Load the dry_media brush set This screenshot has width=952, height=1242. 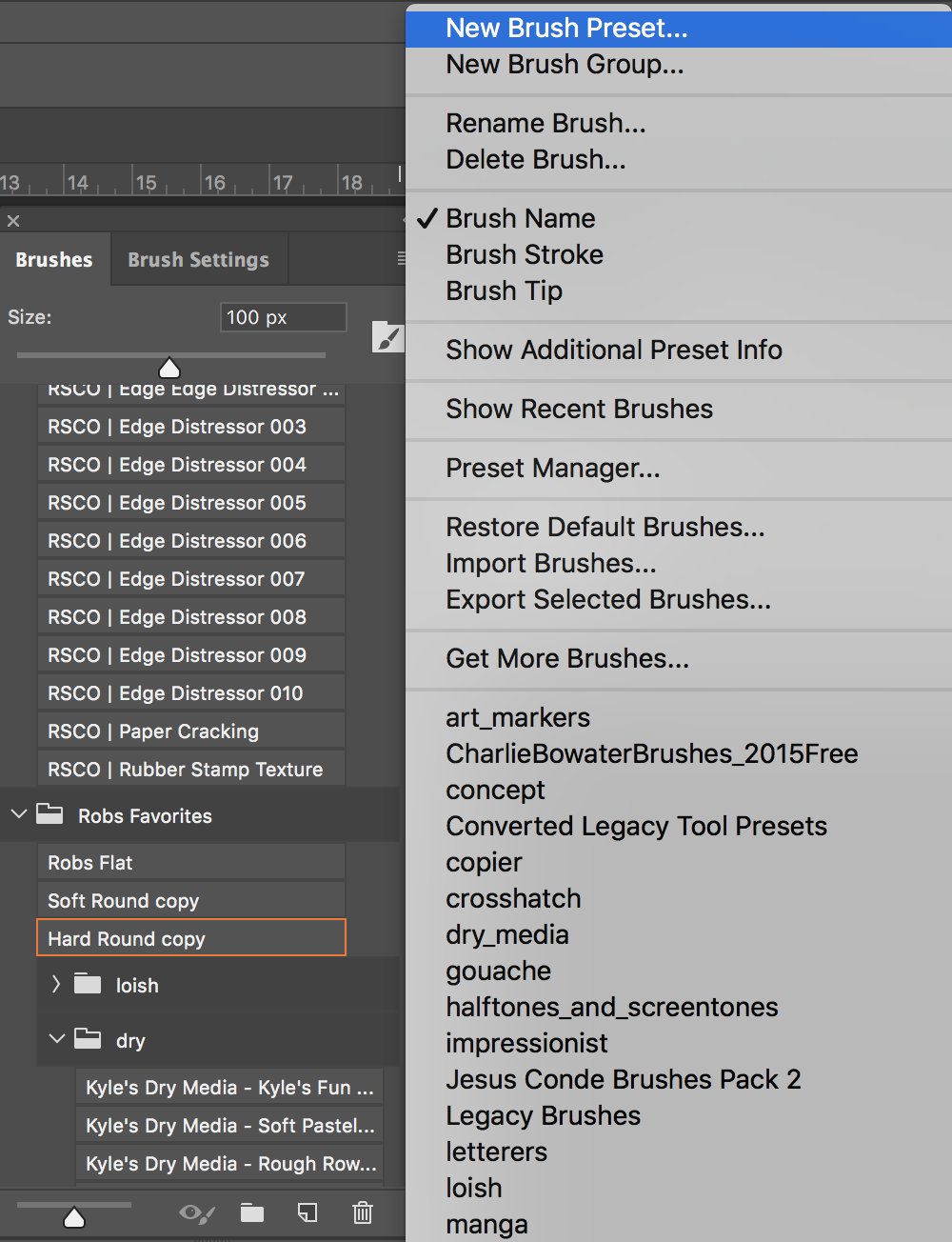[679, 935]
